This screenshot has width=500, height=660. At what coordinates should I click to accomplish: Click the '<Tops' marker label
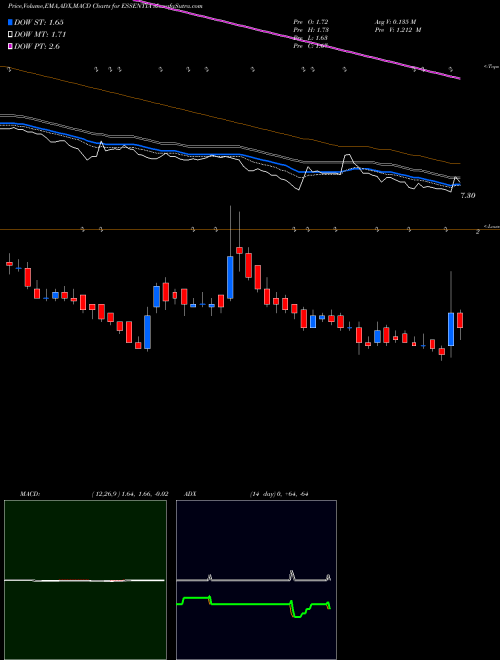click(x=492, y=67)
